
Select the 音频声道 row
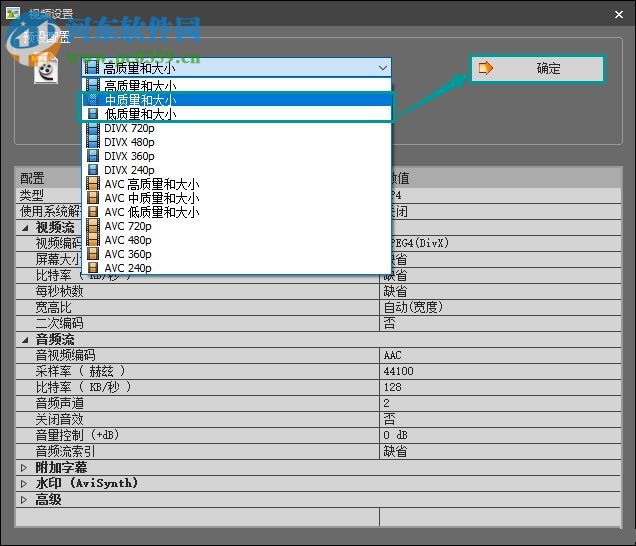[318, 403]
